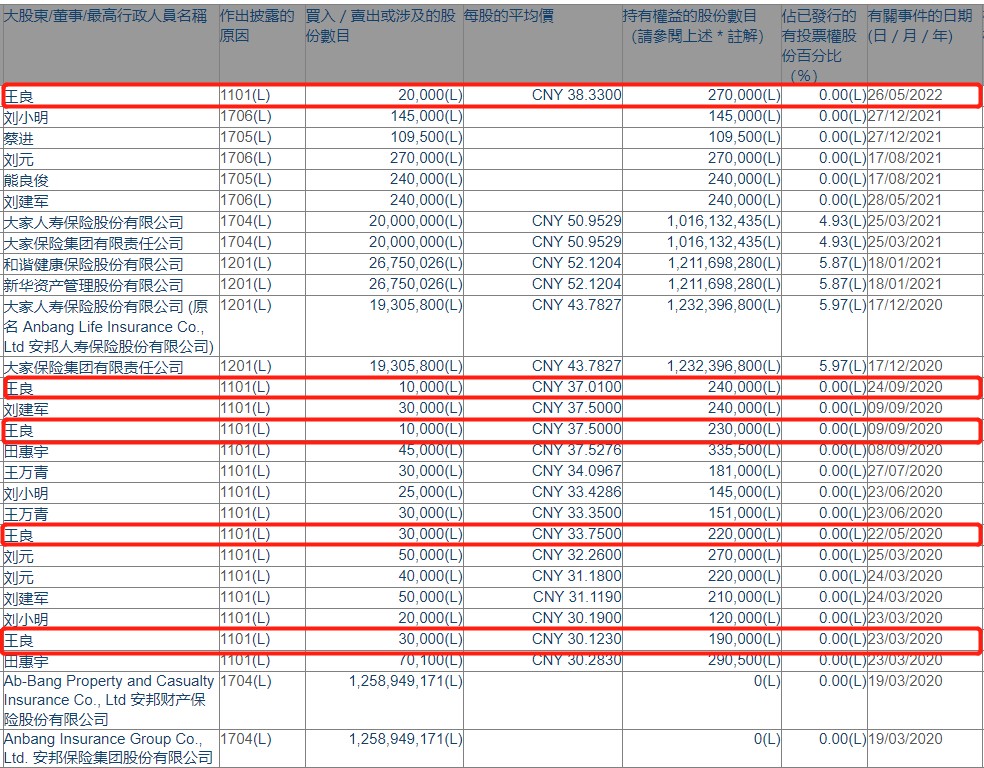Select the 每股的平均價 column header
The height and width of the screenshot is (768, 984).
coord(509,17)
